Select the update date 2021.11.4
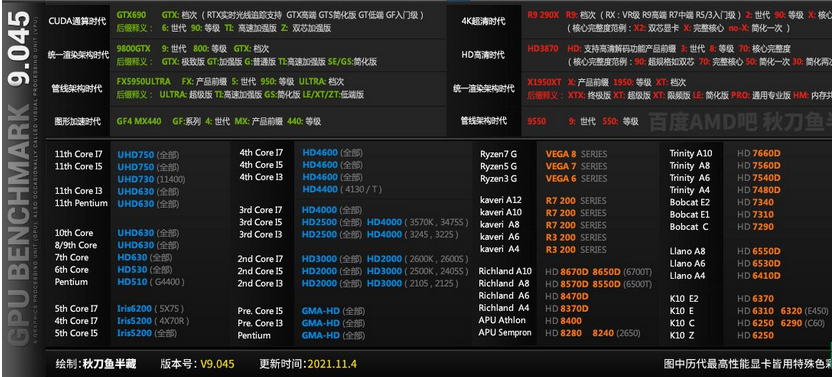This screenshot has width=832, height=377. (x=332, y=364)
